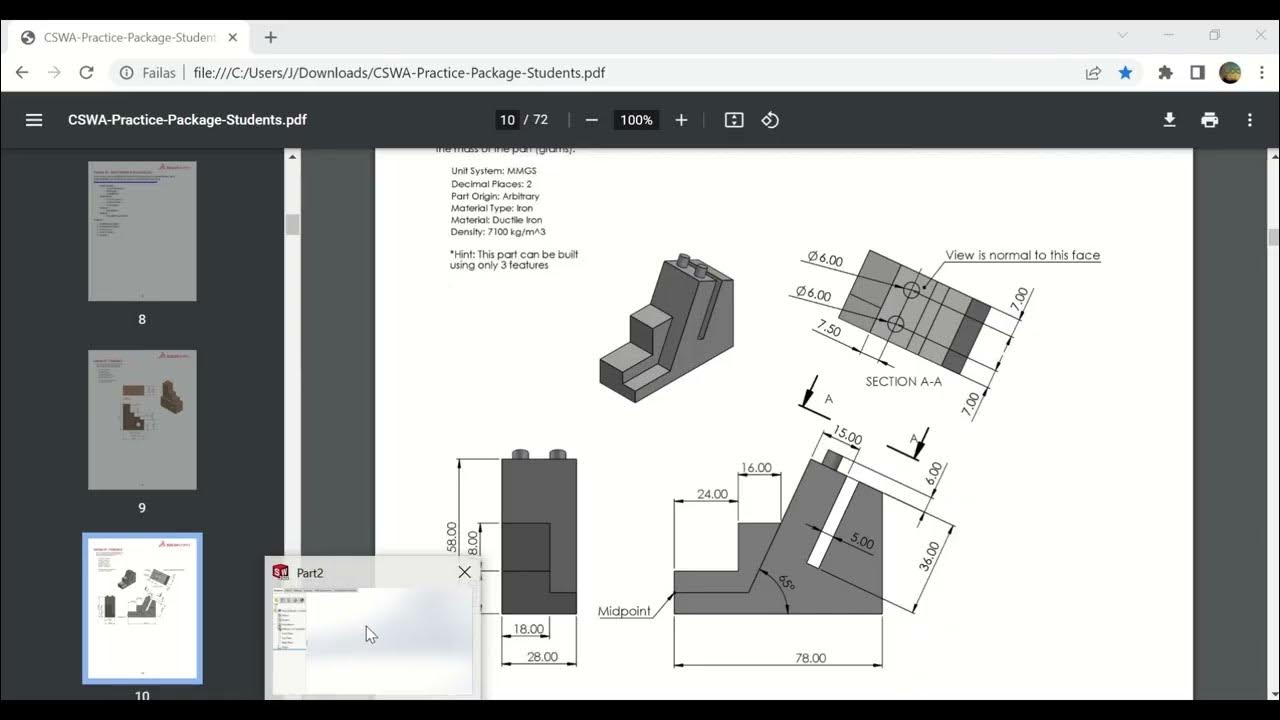The height and width of the screenshot is (720, 1280).
Task: Click the PDF document vertical scrollbar
Action: (x=1273, y=237)
